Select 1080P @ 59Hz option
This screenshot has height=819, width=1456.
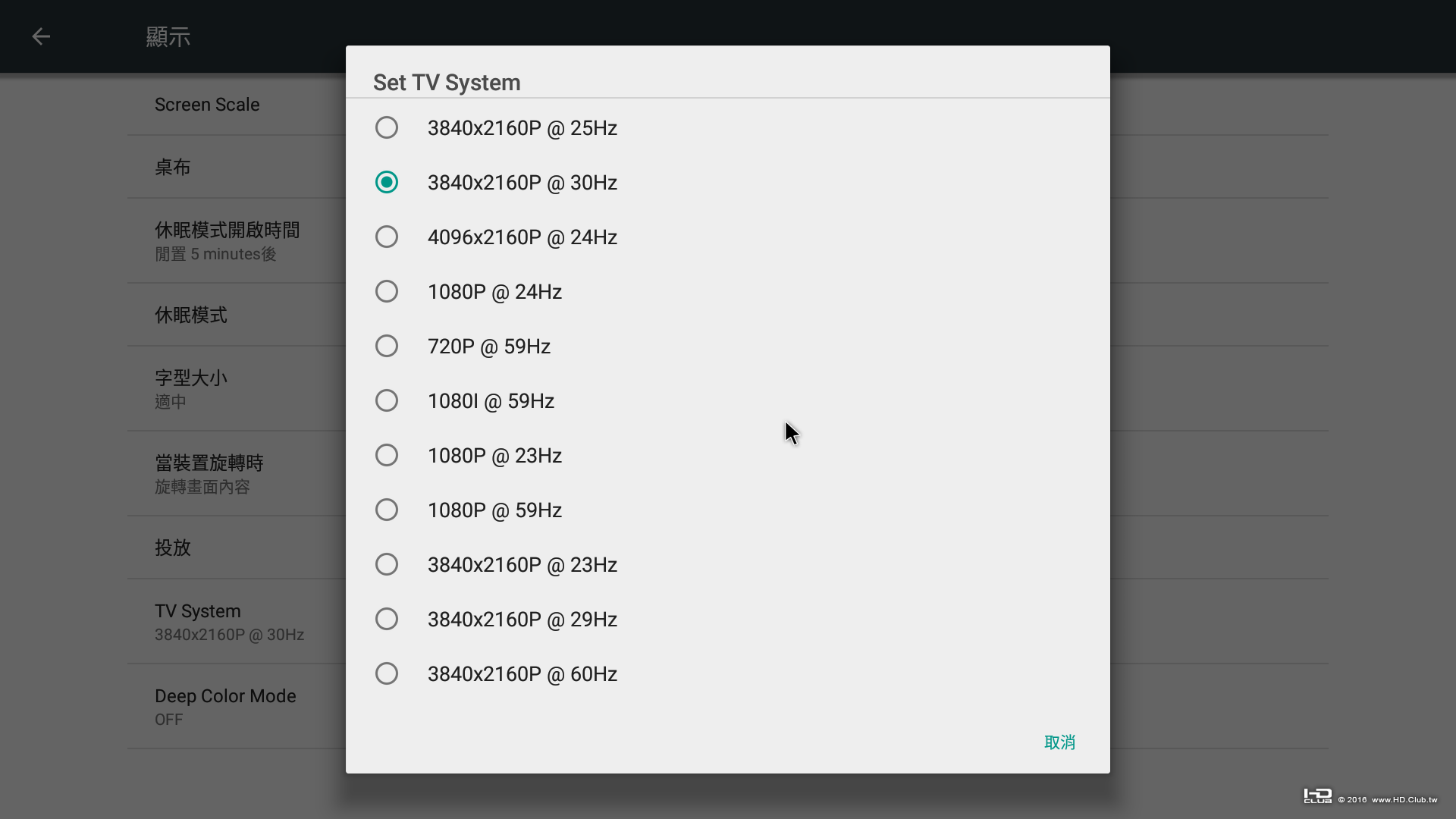[387, 510]
